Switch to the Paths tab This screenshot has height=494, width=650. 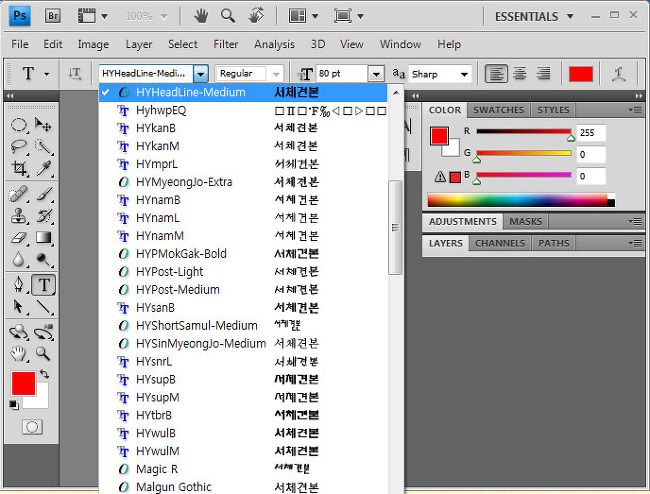click(554, 243)
